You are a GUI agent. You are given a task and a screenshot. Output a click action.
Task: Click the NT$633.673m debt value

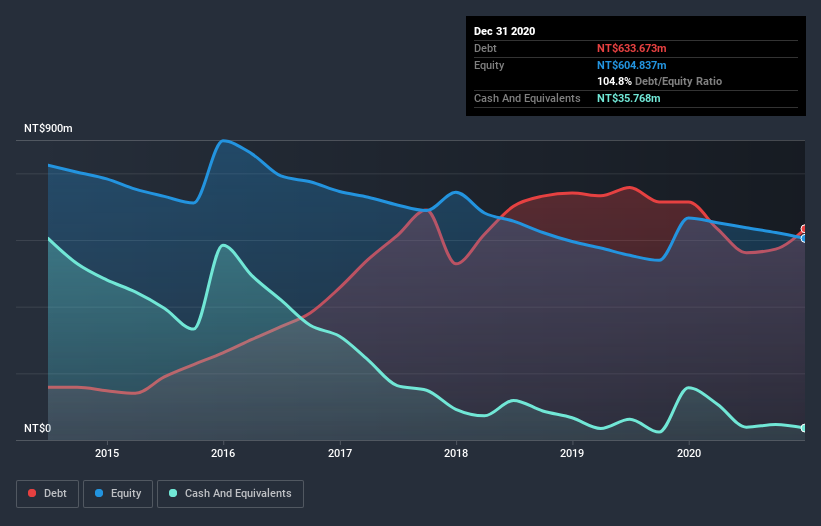coord(631,48)
